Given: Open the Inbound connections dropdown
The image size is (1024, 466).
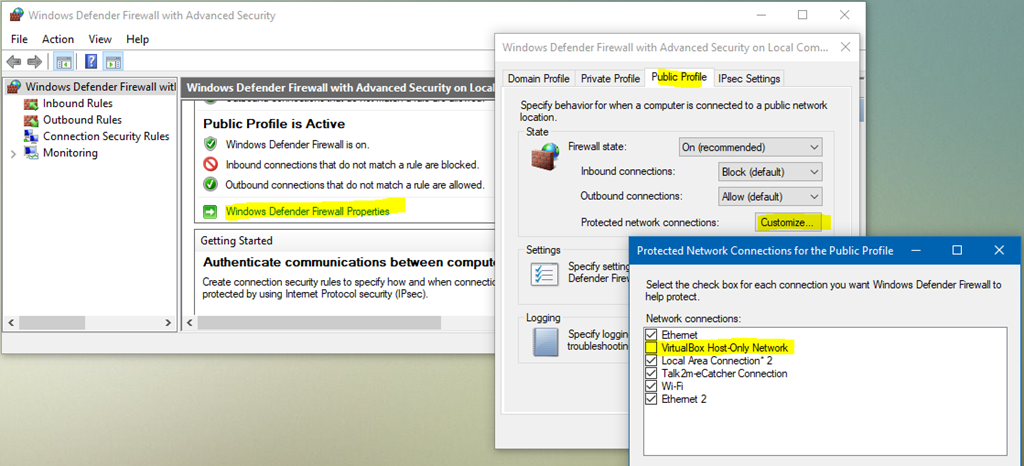Looking at the screenshot, I should point(769,172).
